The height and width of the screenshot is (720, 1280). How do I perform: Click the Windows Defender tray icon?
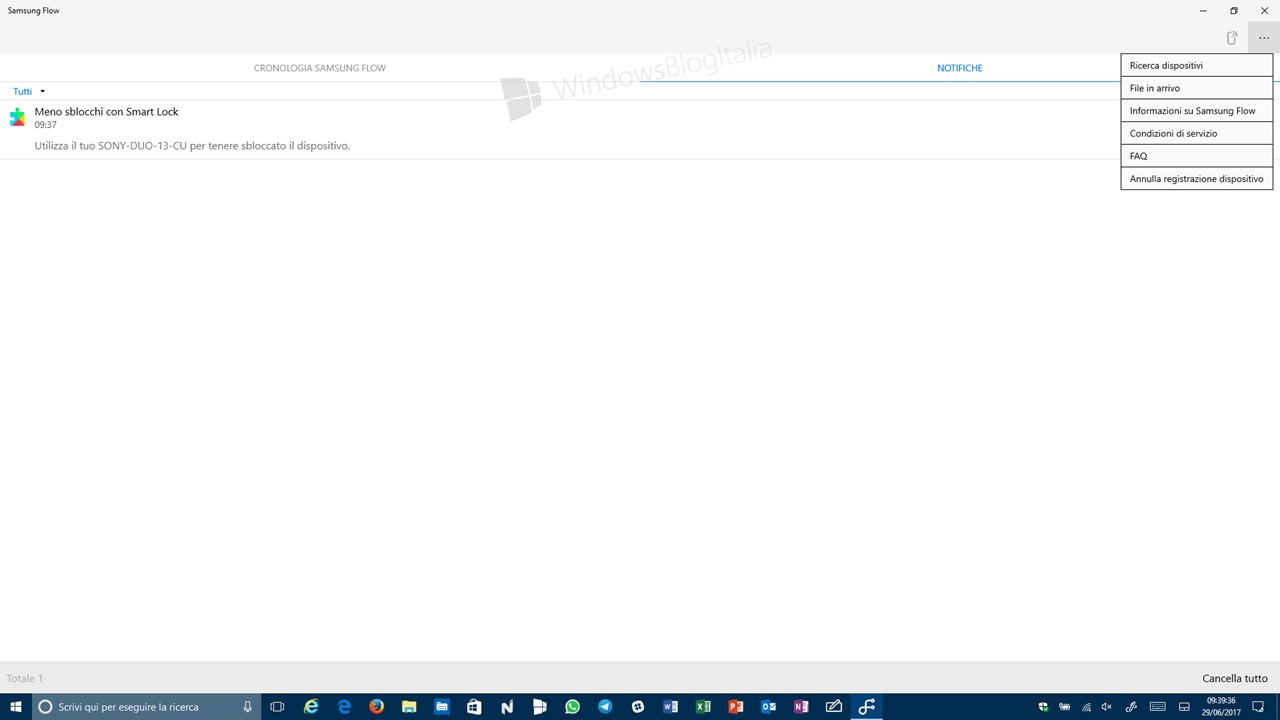click(1043, 707)
